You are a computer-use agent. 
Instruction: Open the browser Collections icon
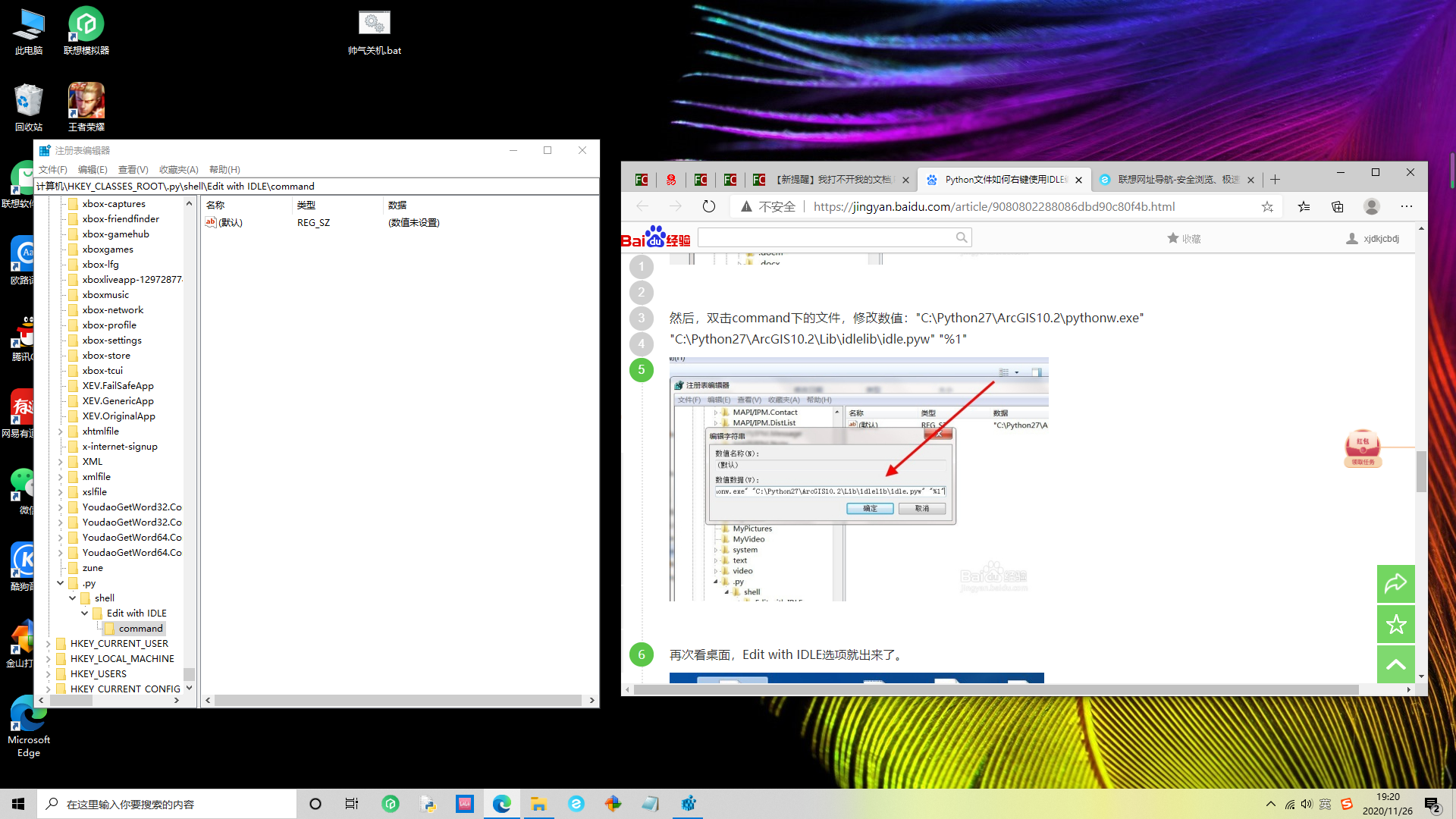tap(1338, 206)
